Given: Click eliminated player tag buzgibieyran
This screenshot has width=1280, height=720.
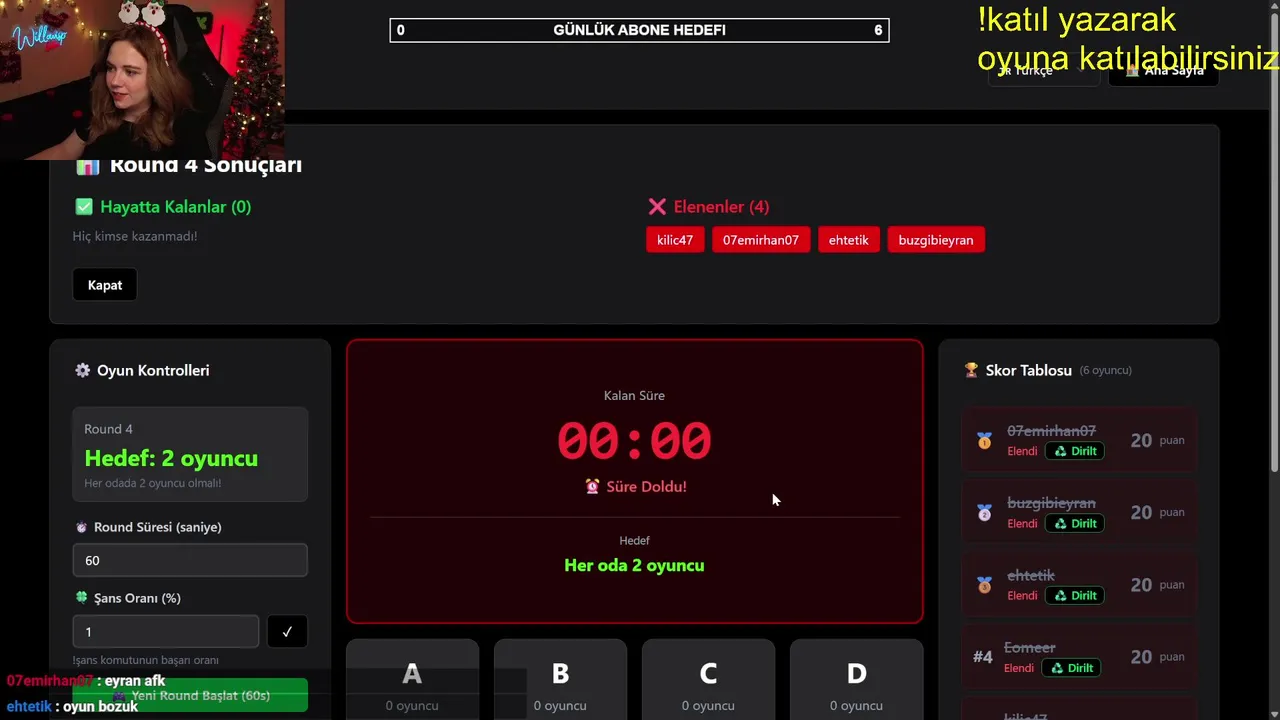Looking at the screenshot, I should pos(936,240).
